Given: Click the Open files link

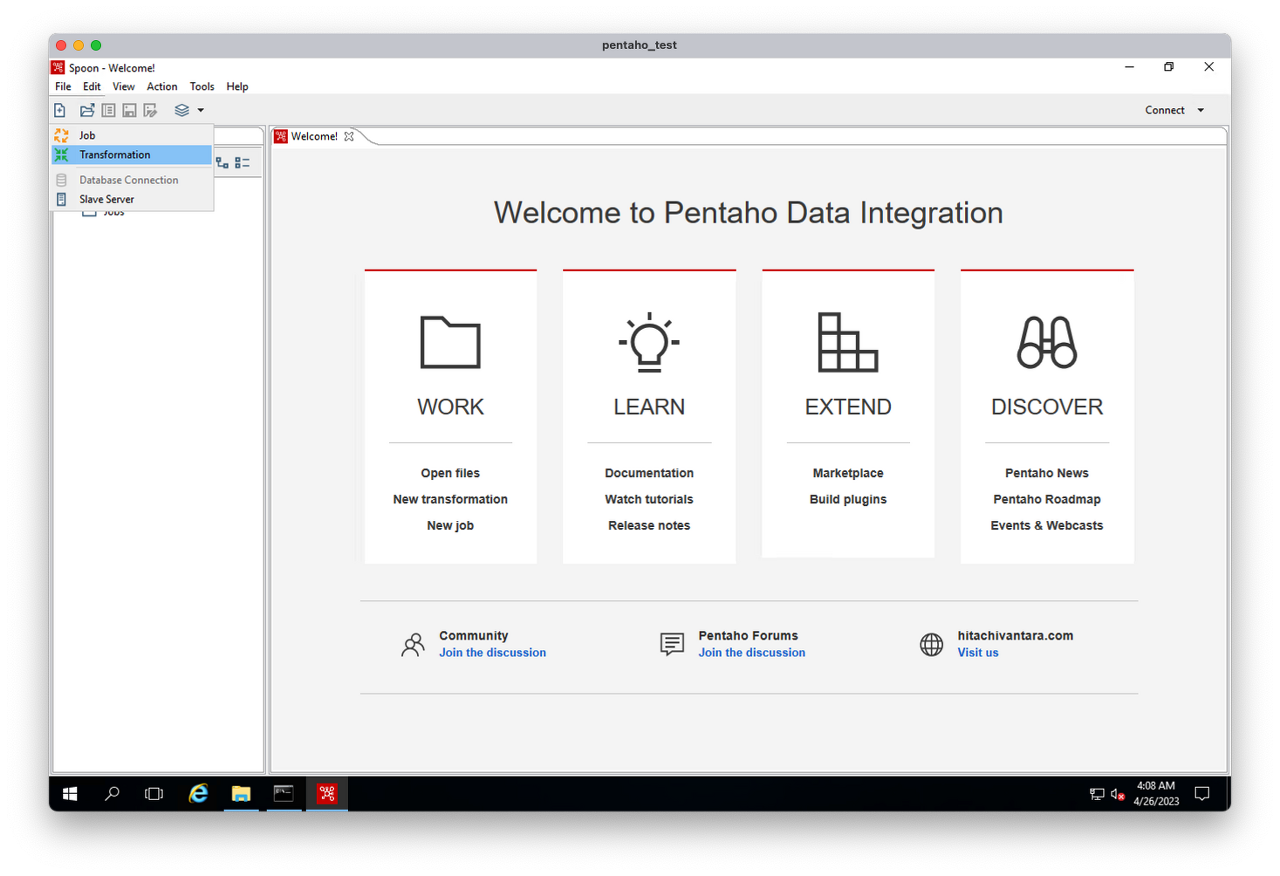Looking at the screenshot, I should pyautogui.click(x=450, y=473).
